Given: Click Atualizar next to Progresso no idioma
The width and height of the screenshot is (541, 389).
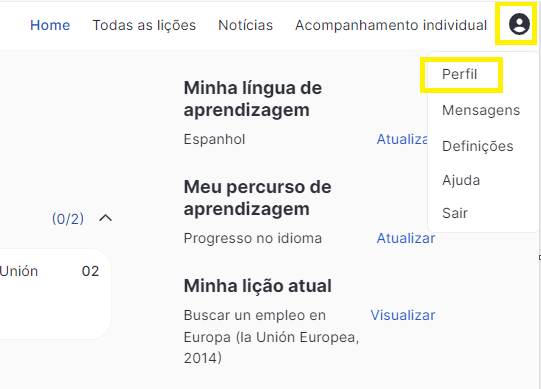Looking at the screenshot, I should click(406, 238).
